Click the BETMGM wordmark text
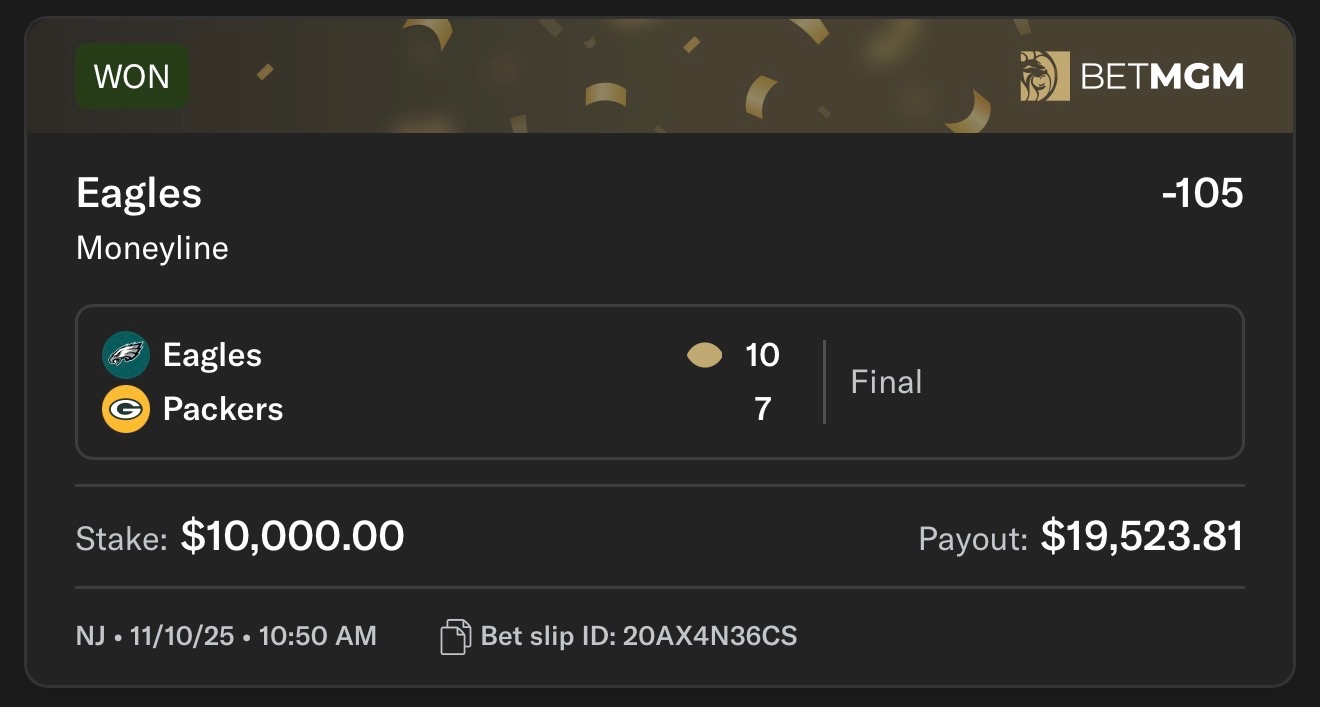Viewport: 1320px width, 707px height. pos(1162,77)
